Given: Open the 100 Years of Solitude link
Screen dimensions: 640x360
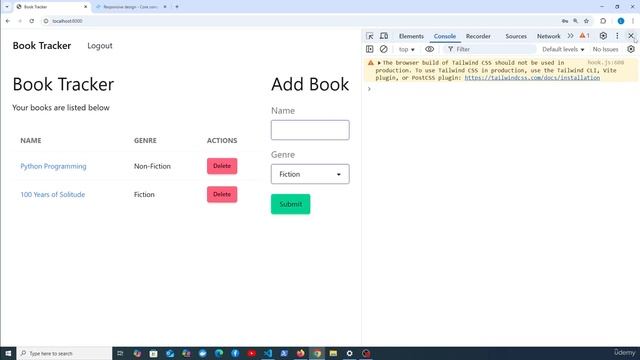Looking at the screenshot, I should pos(53,194).
